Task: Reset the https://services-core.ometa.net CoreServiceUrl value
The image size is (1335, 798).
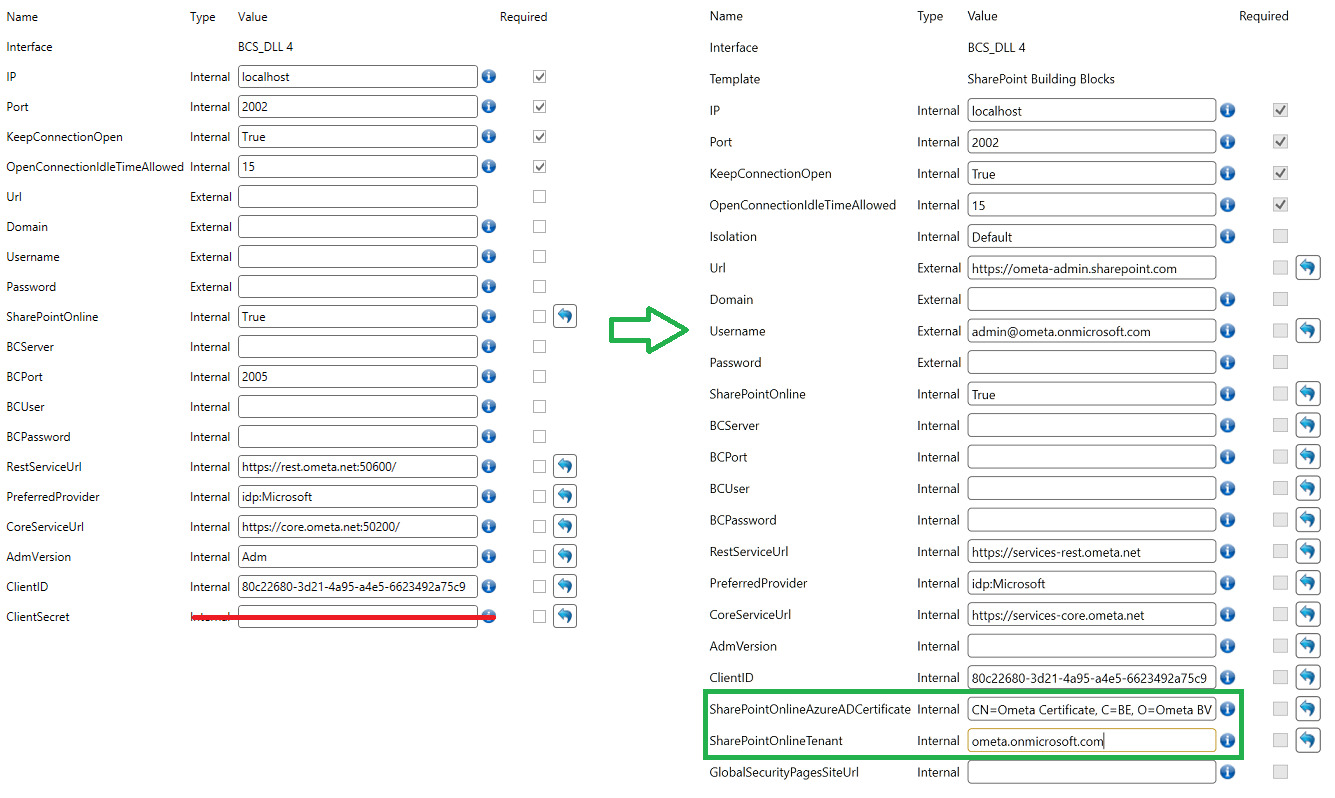Action: (1308, 614)
